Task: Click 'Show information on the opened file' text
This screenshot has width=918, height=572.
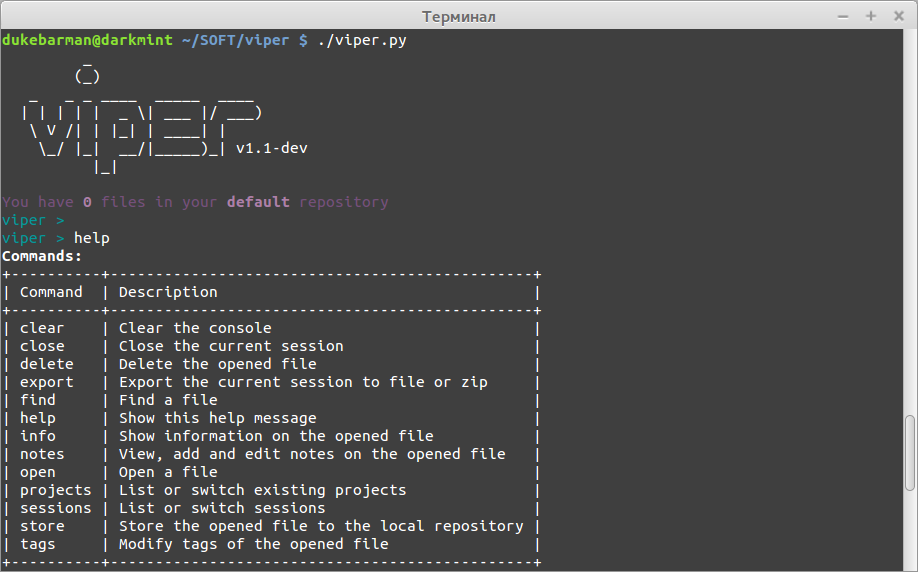Action: [276, 436]
